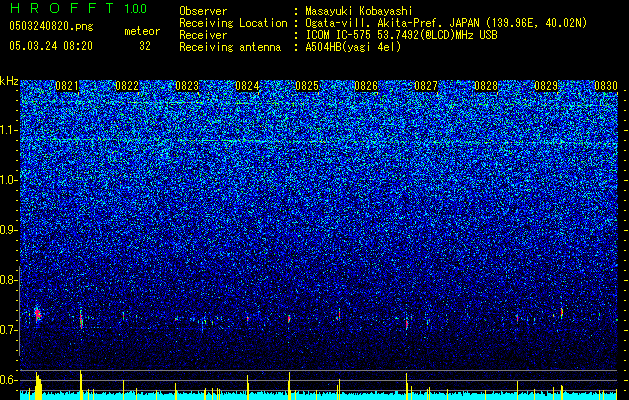Click the 1.1 frequency axis label
Image resolution: width=629 pixels, height=400 pixels.
point(7,130)
